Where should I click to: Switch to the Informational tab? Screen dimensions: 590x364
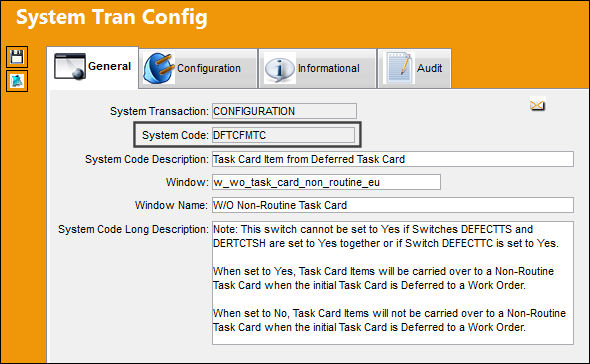coord(317,69)
